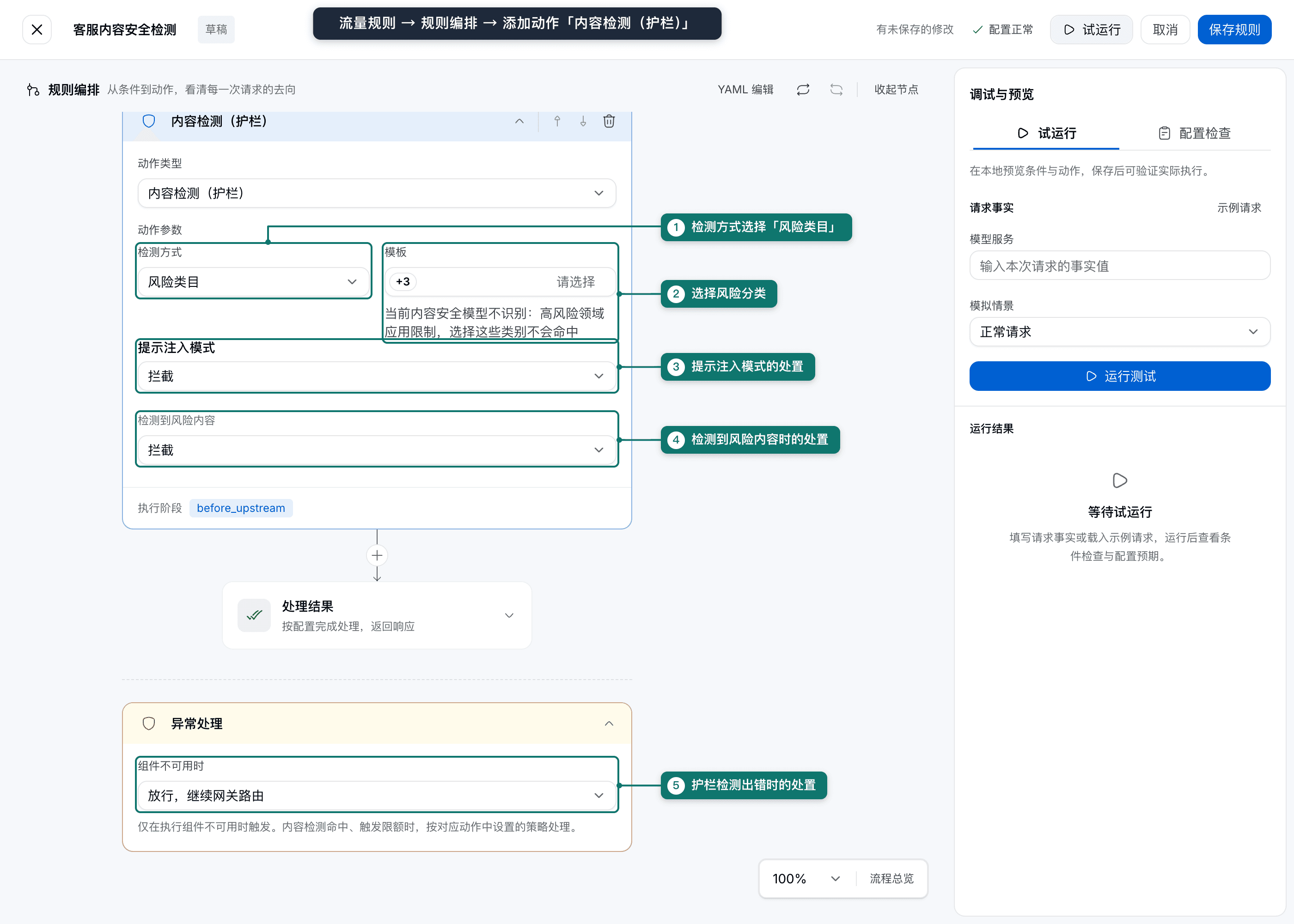Move the 内容检测 node down
This screenshot has width=1294, height=924.
point(583,121)
